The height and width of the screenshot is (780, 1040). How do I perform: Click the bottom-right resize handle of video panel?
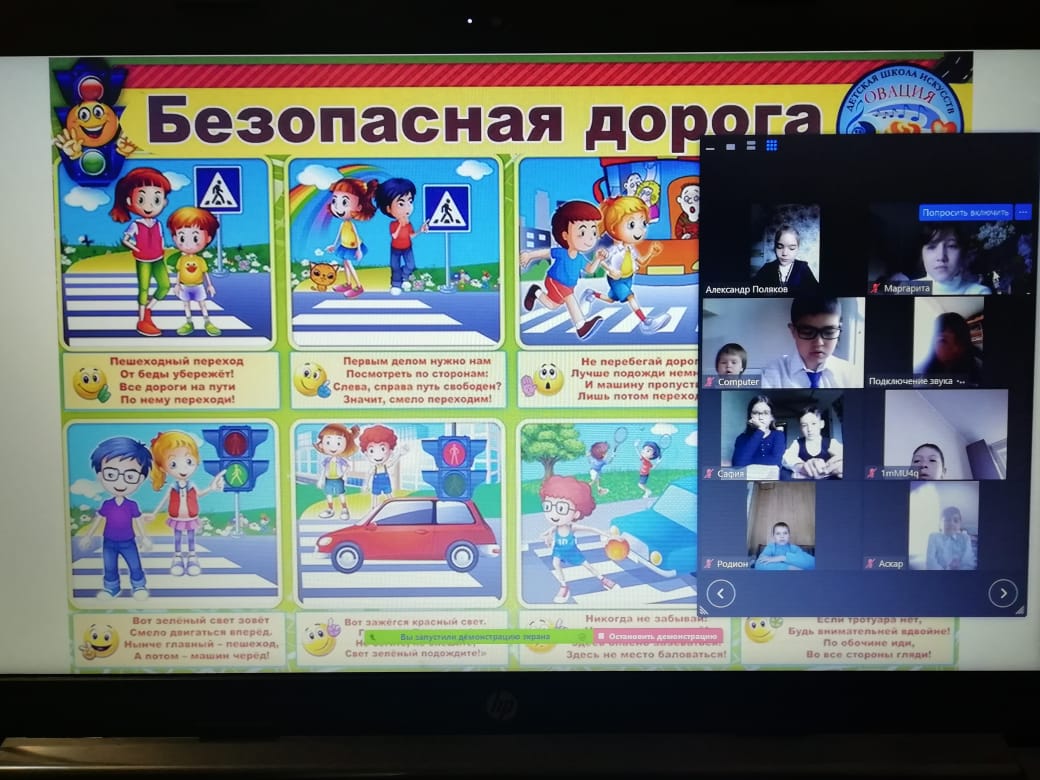[1019, 610]
